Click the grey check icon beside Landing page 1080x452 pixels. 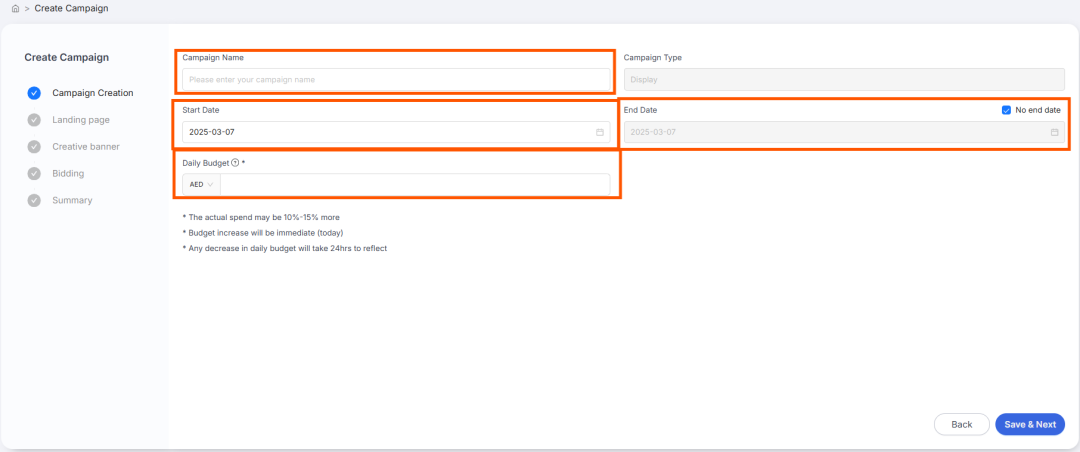pyautogui.click(x=34, y=120)
